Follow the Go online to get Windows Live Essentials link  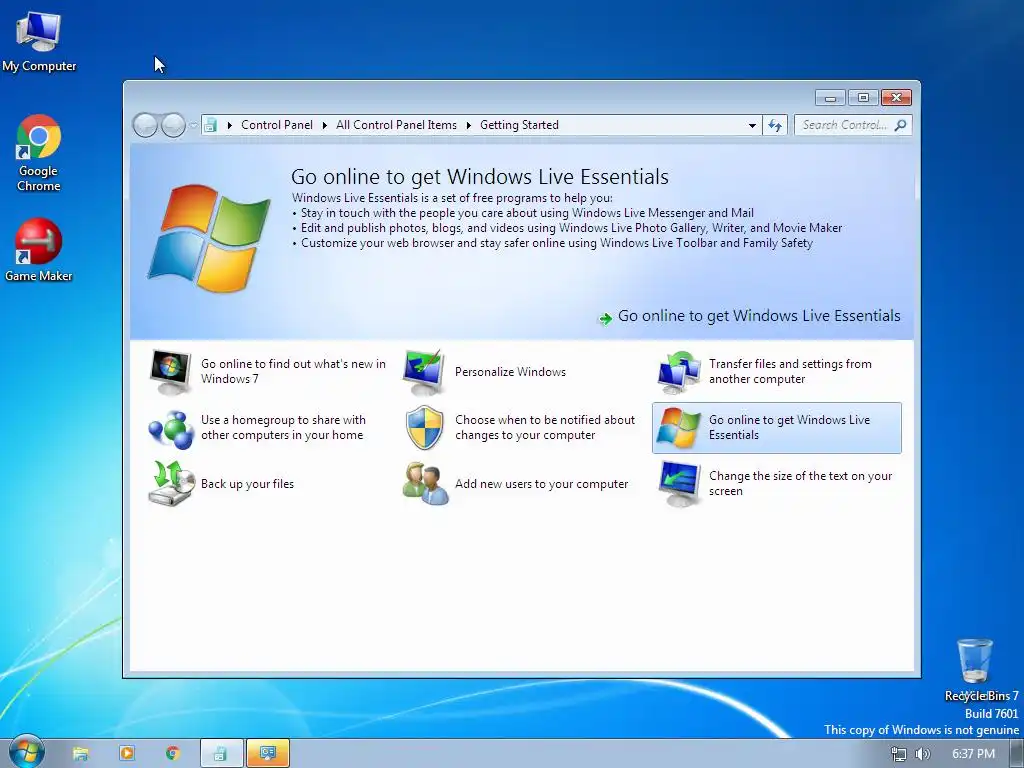point(759,316)
